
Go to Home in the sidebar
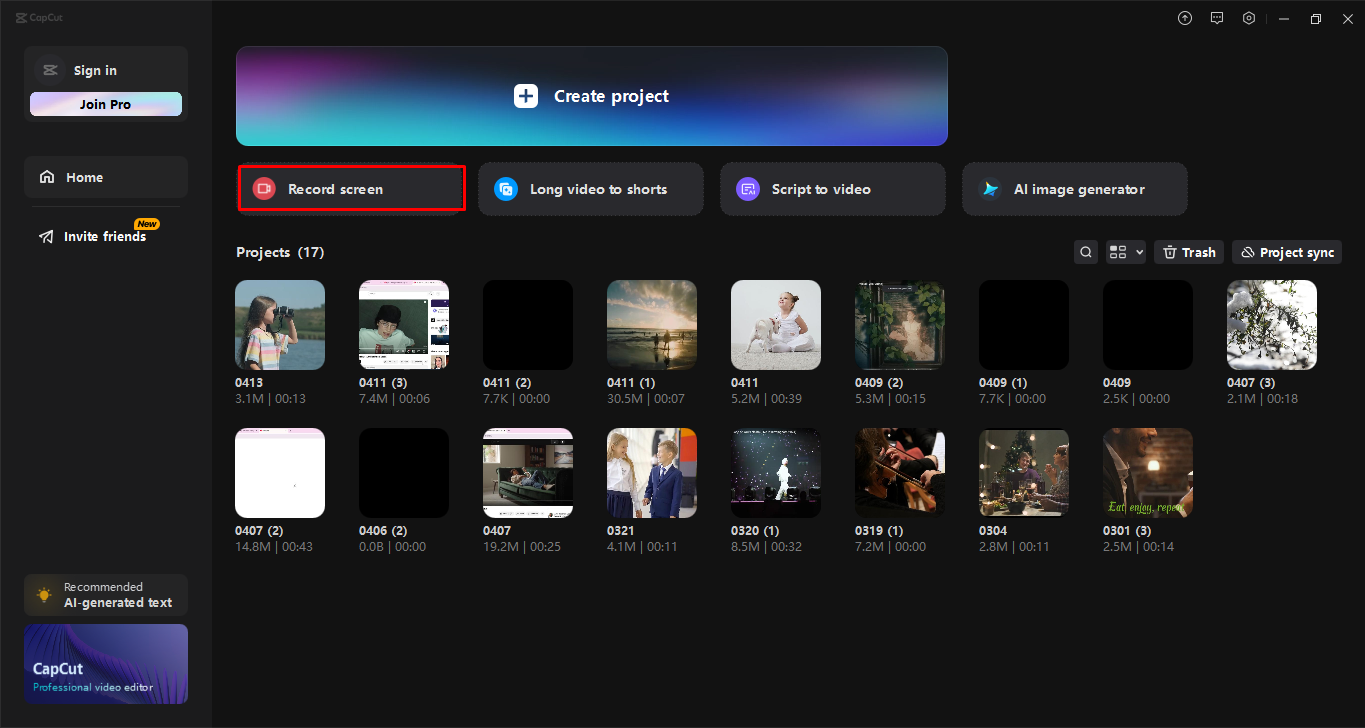106,177
